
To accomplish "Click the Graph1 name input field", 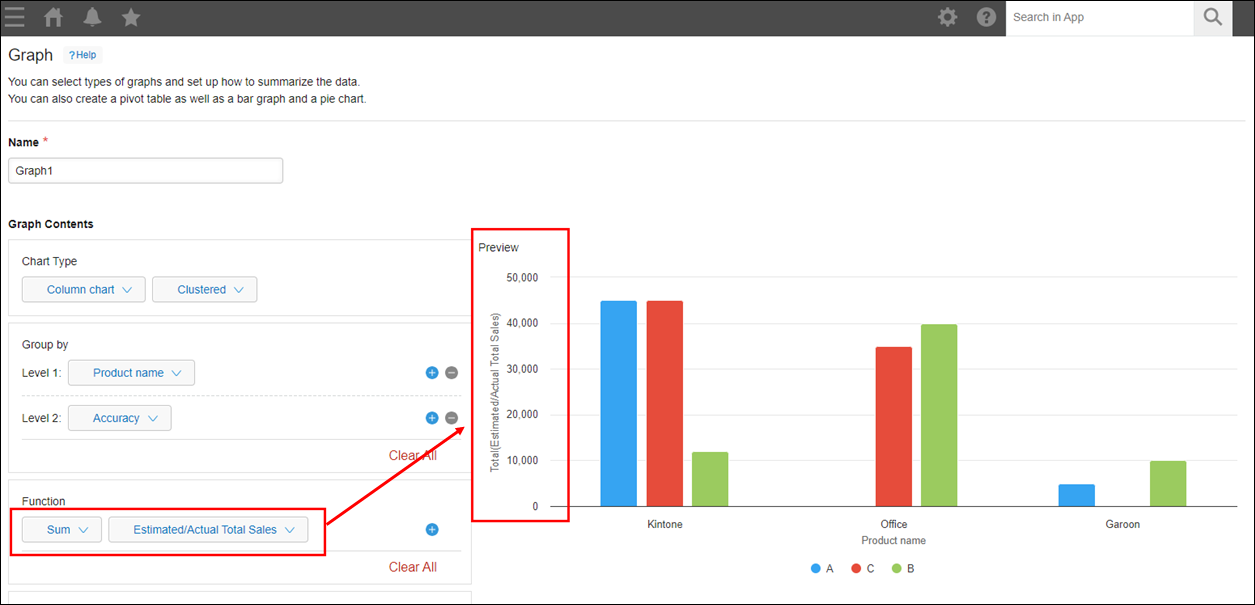I will tap(145, 171).
